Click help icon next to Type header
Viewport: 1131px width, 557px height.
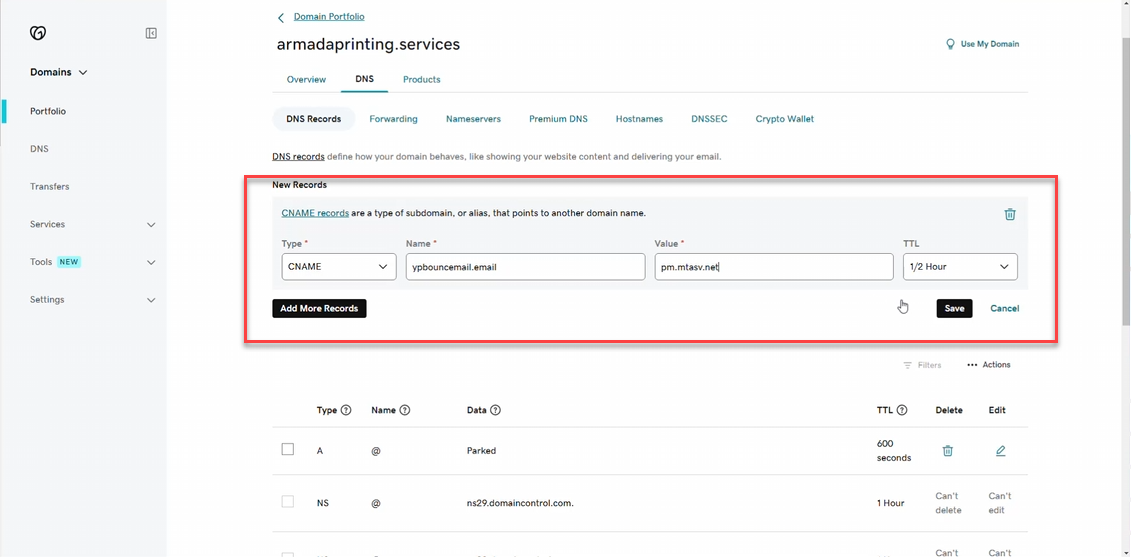point(346,410)
